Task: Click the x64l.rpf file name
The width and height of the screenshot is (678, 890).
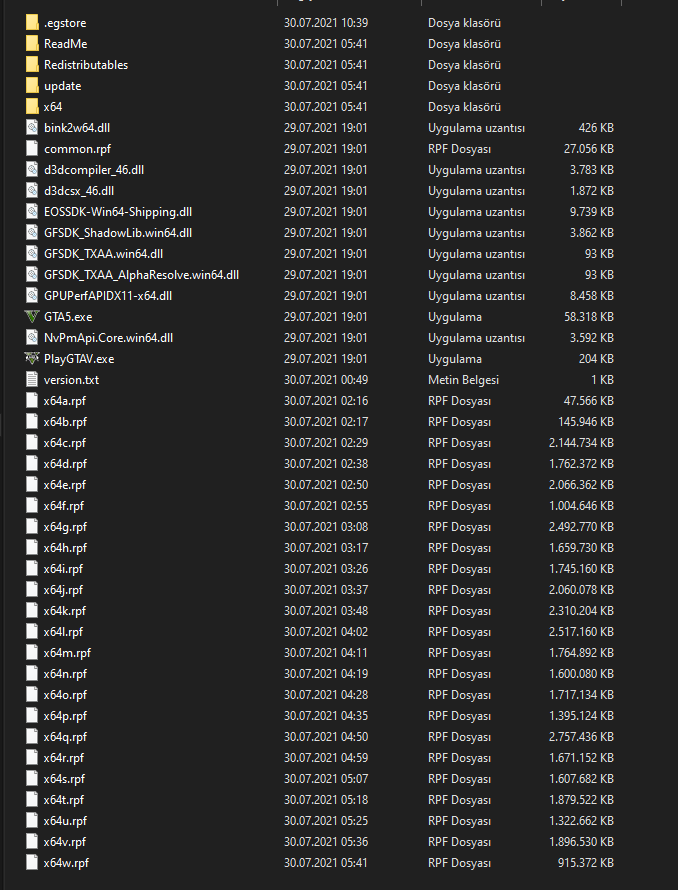Action: coord(63,632)
